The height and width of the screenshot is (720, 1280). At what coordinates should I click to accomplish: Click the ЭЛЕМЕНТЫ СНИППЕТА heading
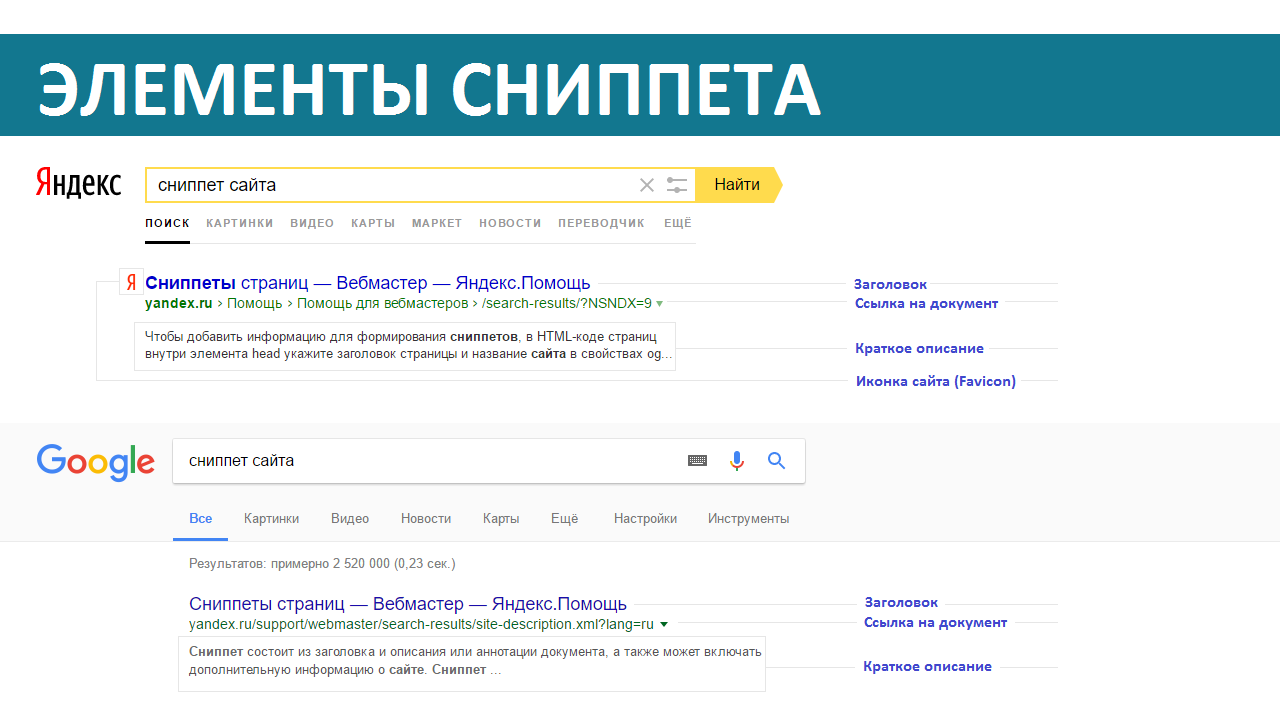tap(430, 88)
